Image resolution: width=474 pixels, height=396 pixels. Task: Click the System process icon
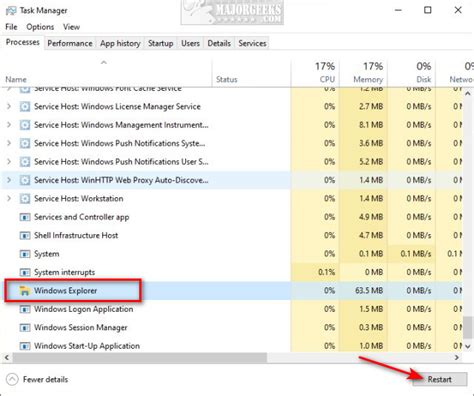coord(24,254)
